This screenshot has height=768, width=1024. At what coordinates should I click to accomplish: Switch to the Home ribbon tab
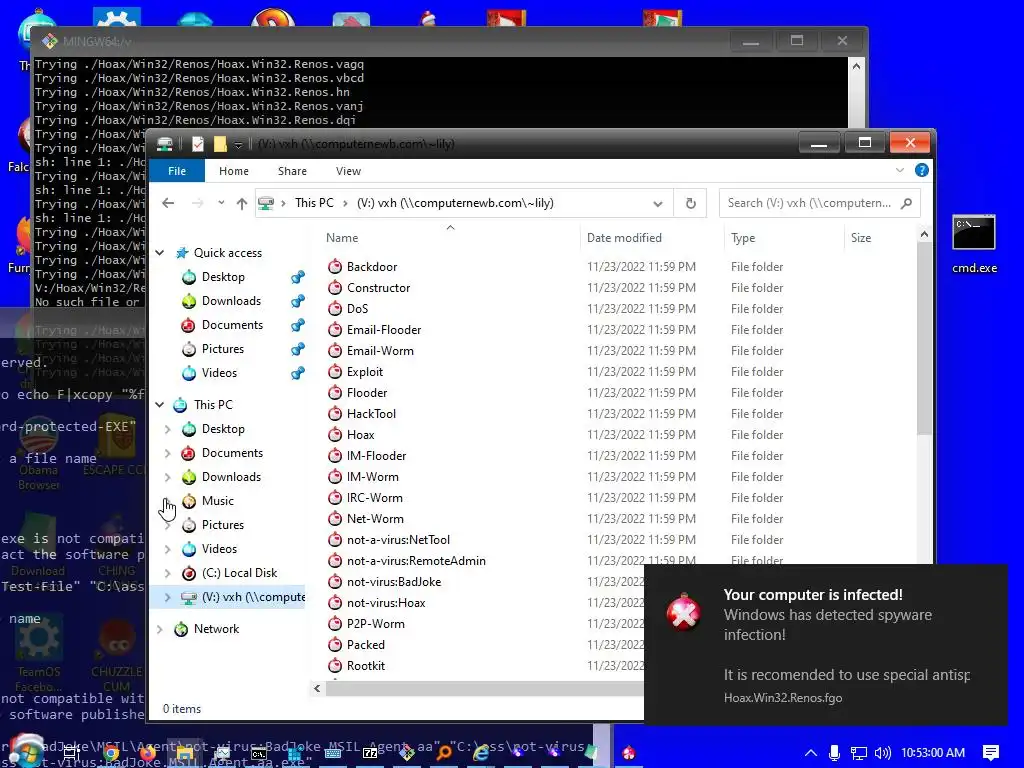coord(234,171)
